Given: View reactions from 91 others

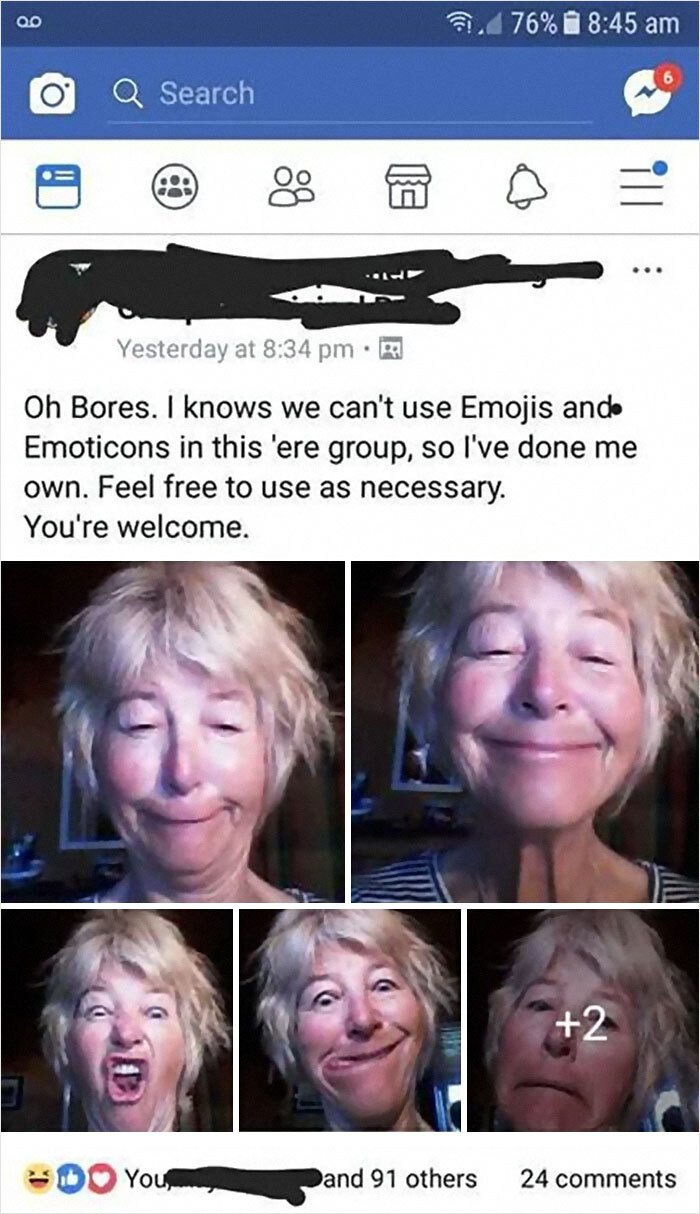Looking at the screenshot, I should coord(400,1178).
